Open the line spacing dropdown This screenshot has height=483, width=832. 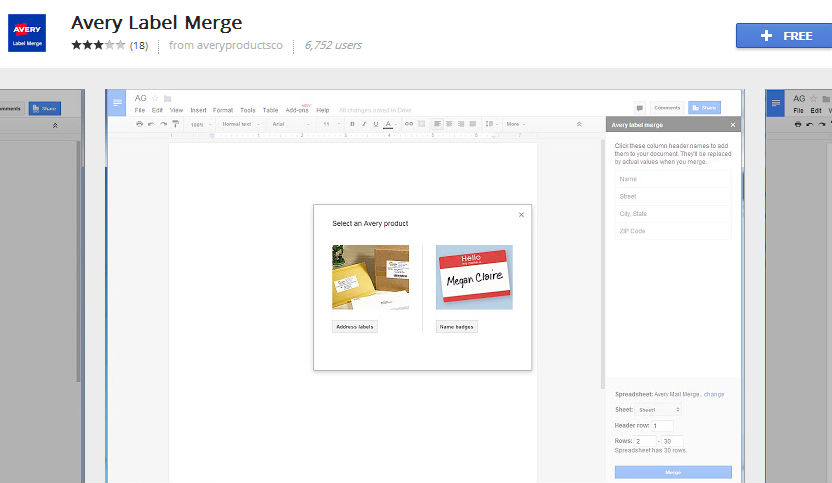pos(491,124)
